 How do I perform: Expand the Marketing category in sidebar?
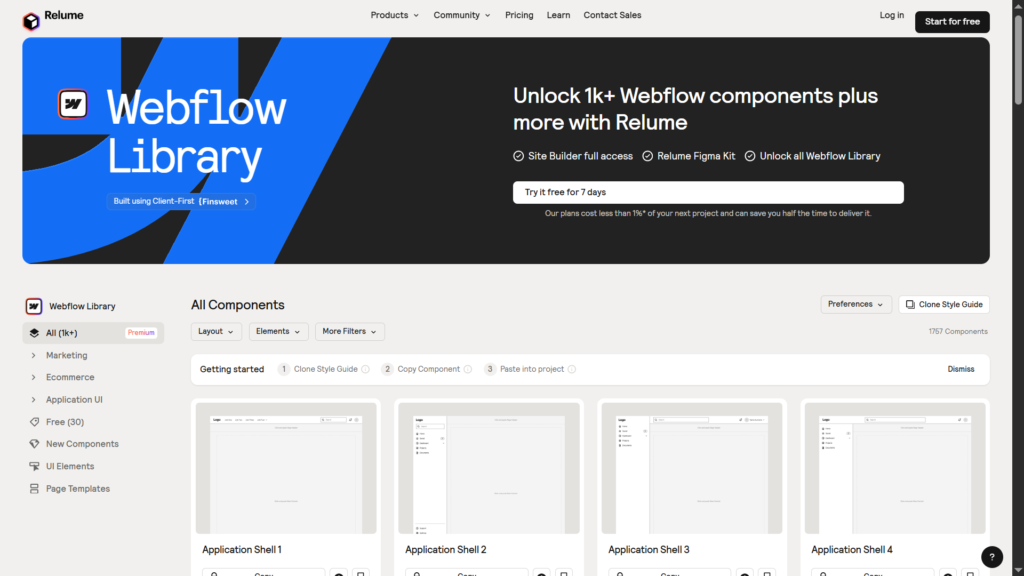click(x=34, y=355)
